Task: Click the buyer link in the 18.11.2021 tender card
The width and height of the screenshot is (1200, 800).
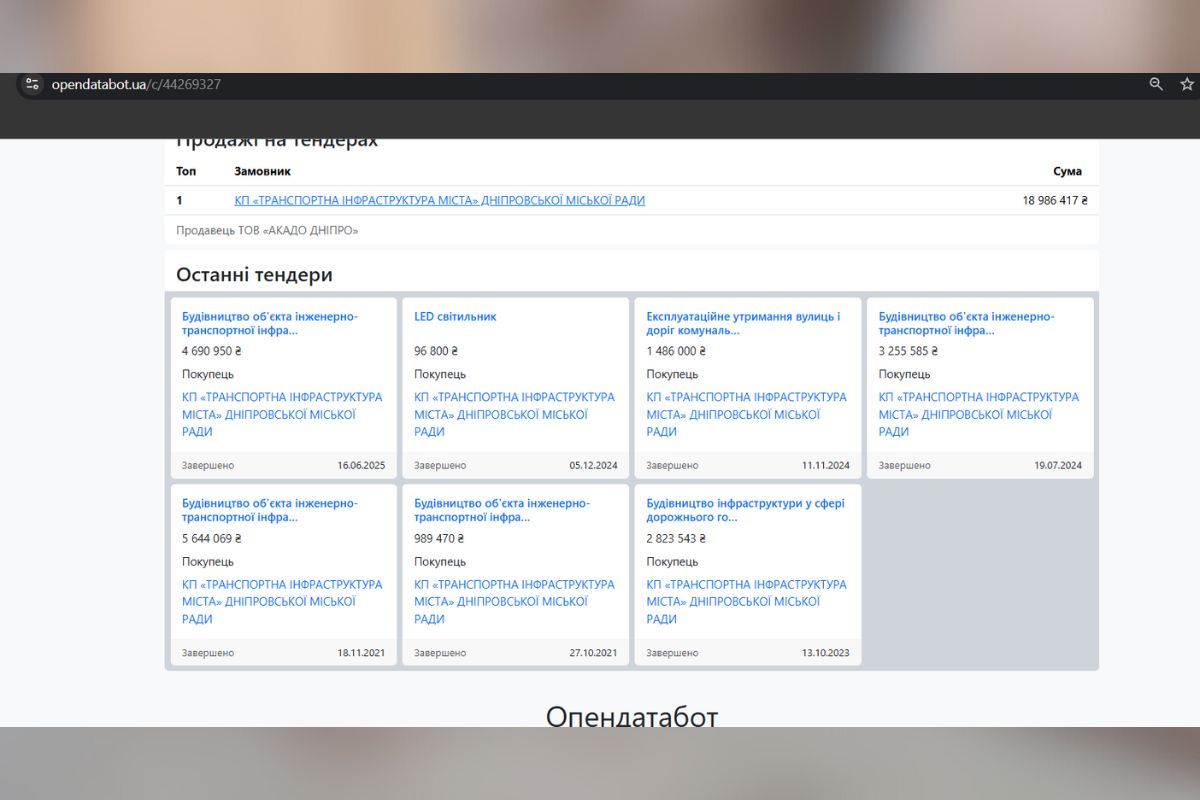Action: click(282, 601)
